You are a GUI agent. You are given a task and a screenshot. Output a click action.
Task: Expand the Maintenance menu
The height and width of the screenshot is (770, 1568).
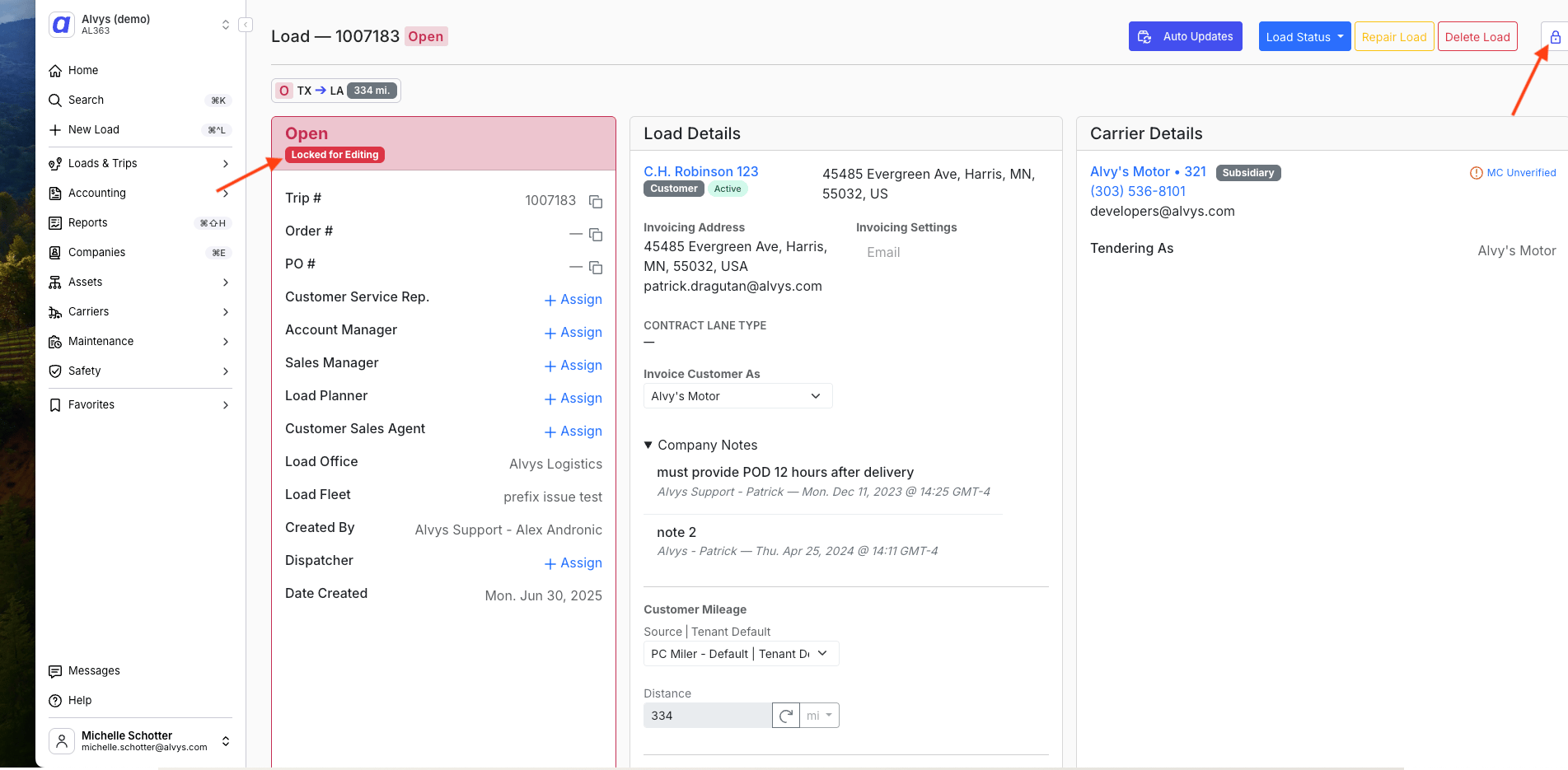coord(140,342)
